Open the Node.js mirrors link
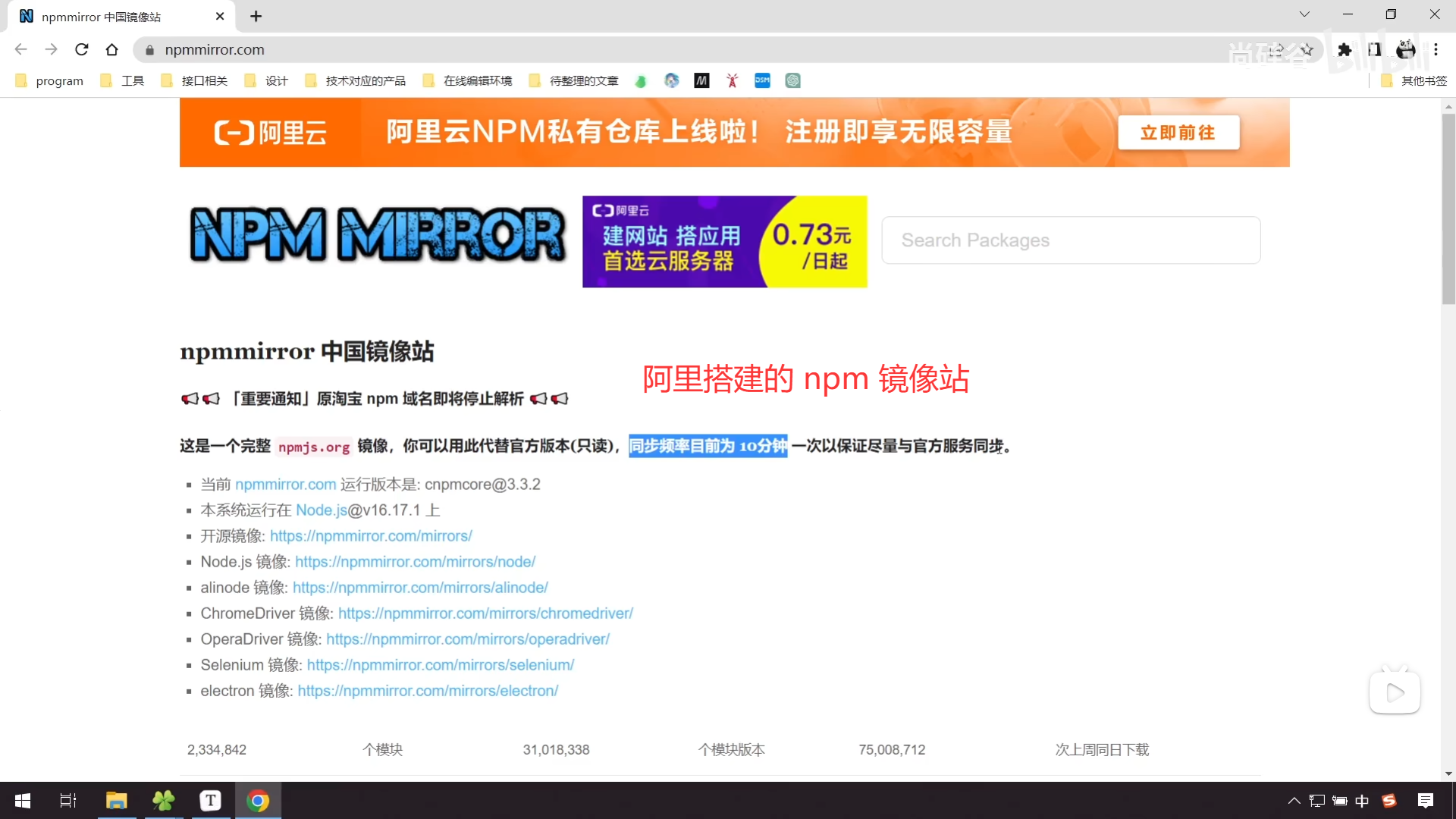 point(415,562)
